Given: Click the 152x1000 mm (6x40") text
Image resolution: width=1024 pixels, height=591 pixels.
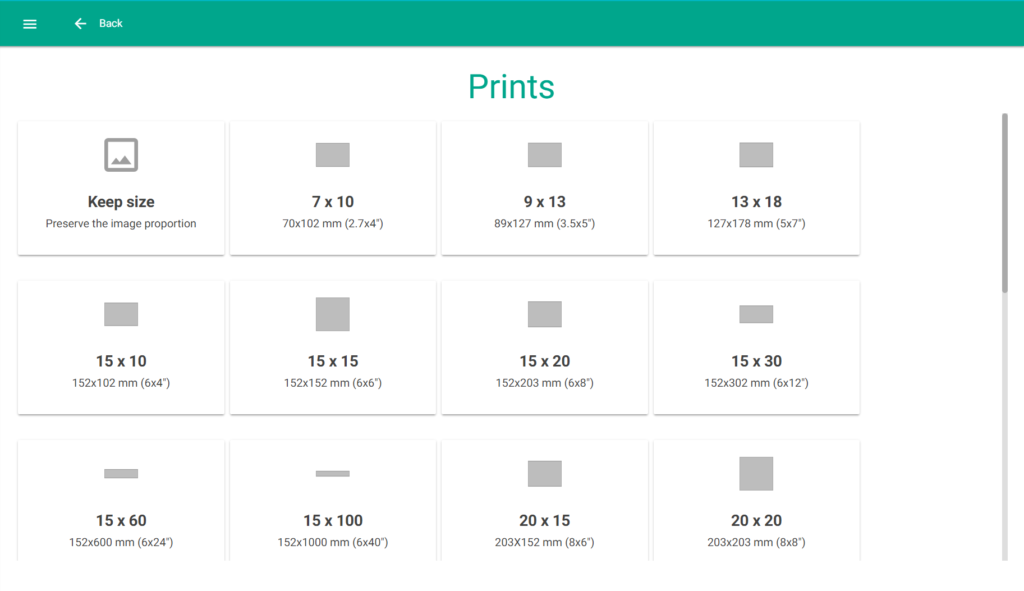Looking at the screenshot, I should pyautogui.click(x=332, y=542).
